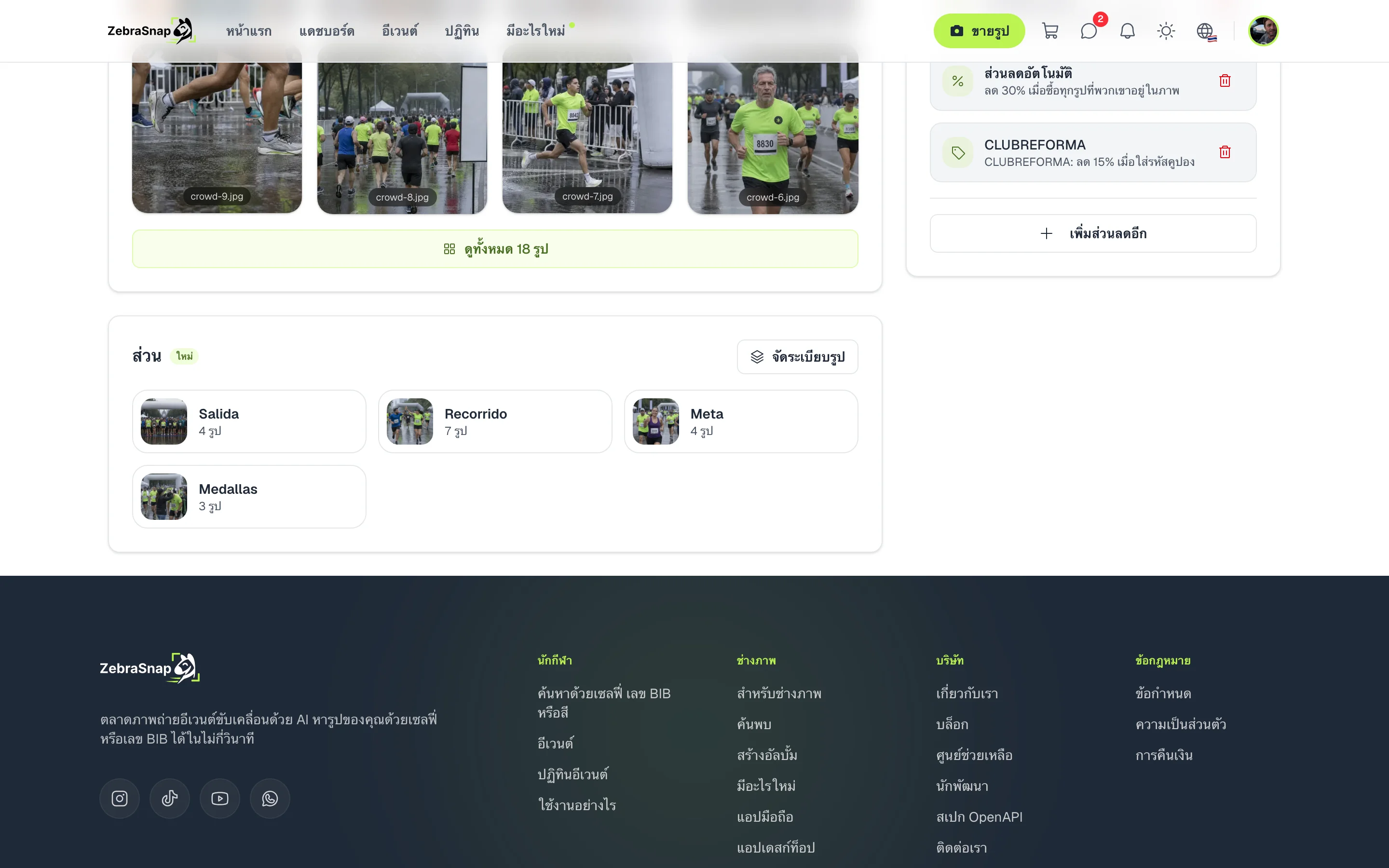Viewport: 1389px width, 868px height.
Task: Click the ขายรูป sell photos button
Action: click(979, 31)
